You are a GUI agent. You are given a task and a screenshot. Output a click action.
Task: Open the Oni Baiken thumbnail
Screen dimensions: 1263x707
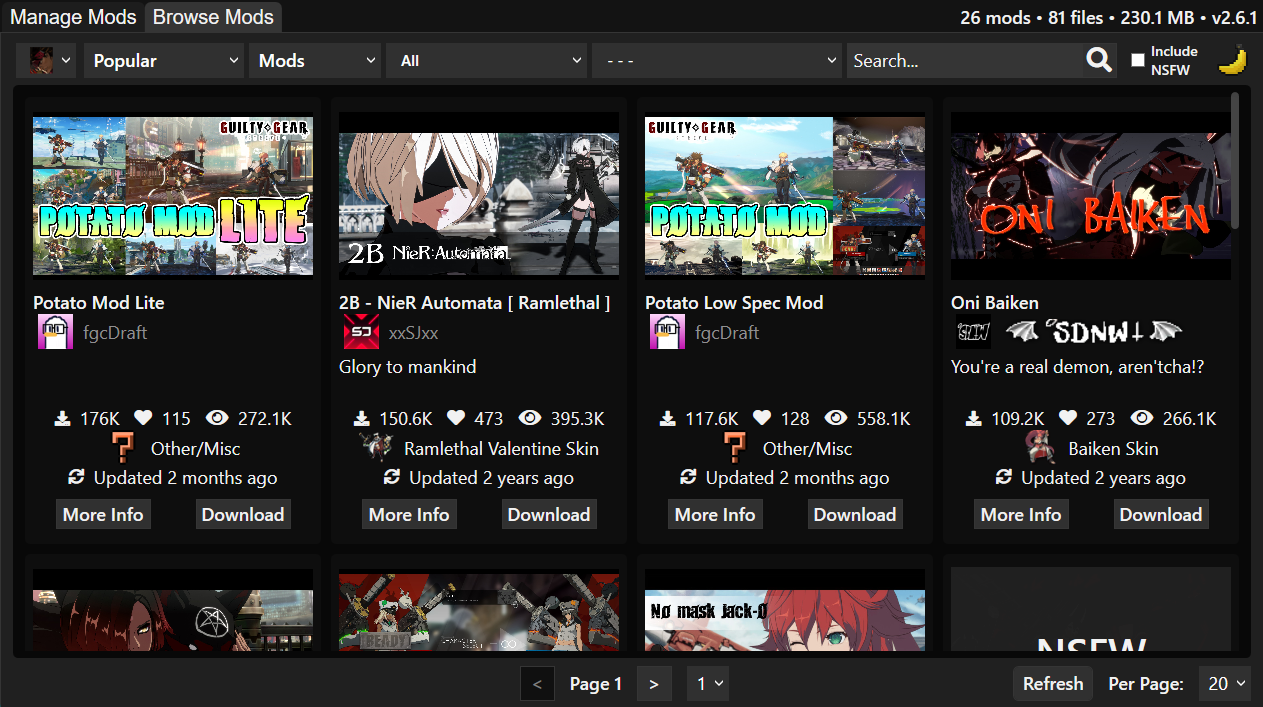pos(1091,196)
